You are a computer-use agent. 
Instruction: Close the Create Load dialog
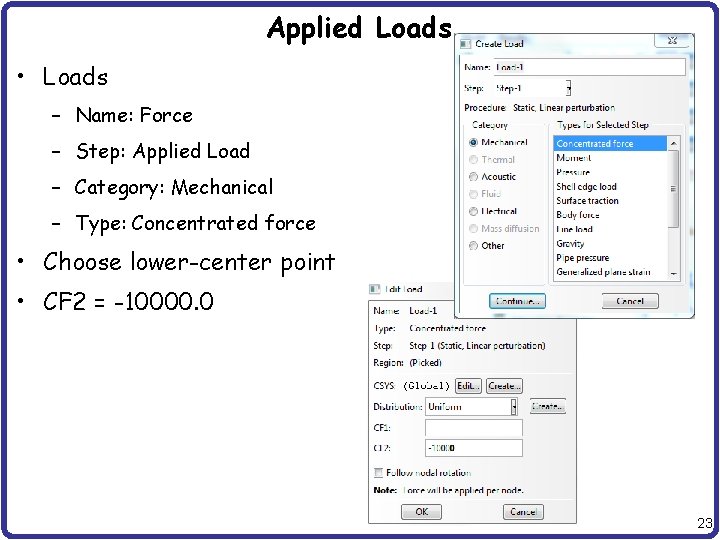pyautogui.click(x=672, y=40)
